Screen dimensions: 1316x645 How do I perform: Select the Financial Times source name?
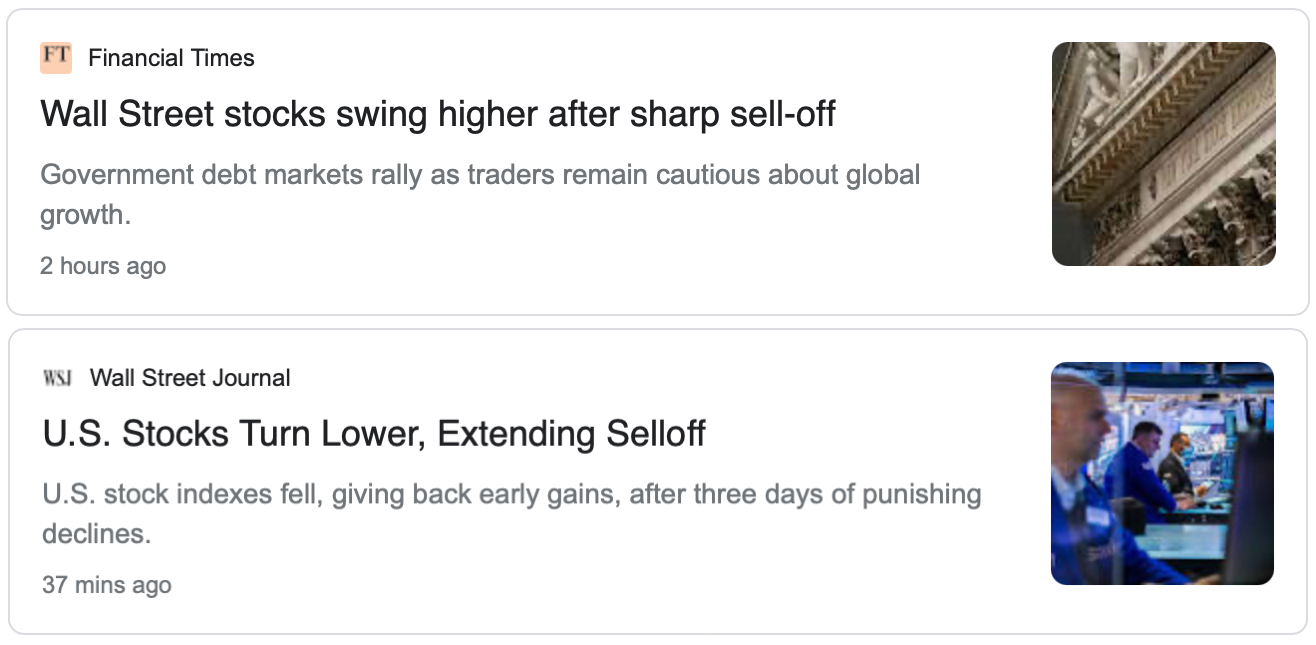click(171, 58)
